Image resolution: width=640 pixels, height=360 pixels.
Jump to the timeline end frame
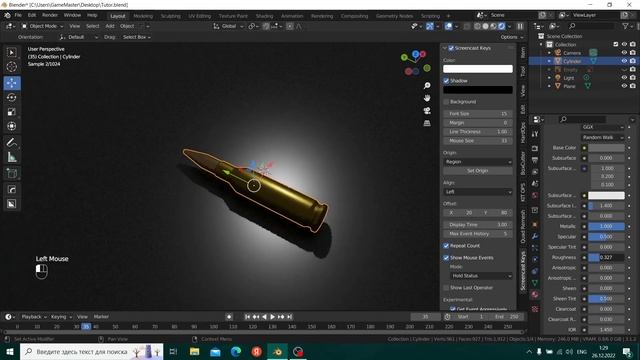coord(289,317)
